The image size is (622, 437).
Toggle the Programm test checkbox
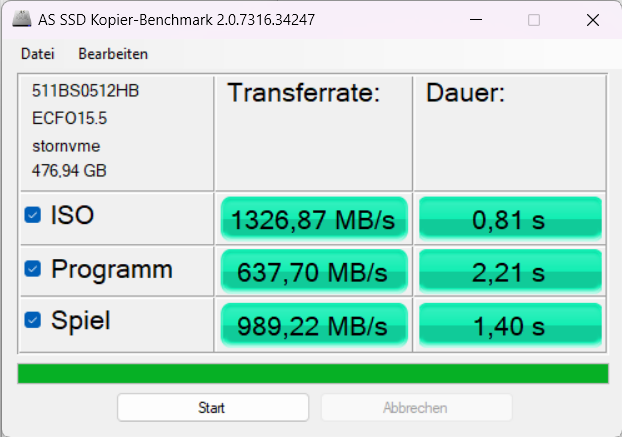tap(33, 268)
